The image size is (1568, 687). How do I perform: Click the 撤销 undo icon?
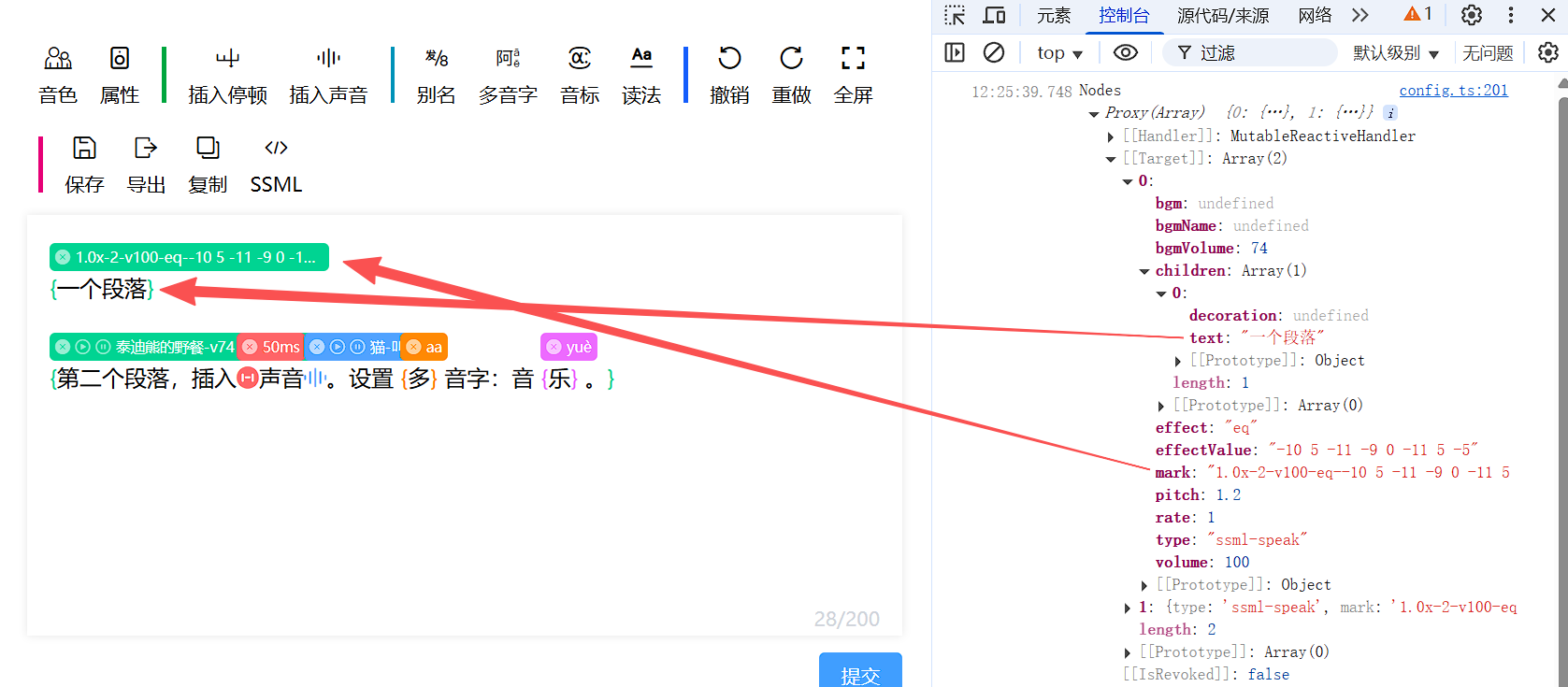tap(729, 59)
